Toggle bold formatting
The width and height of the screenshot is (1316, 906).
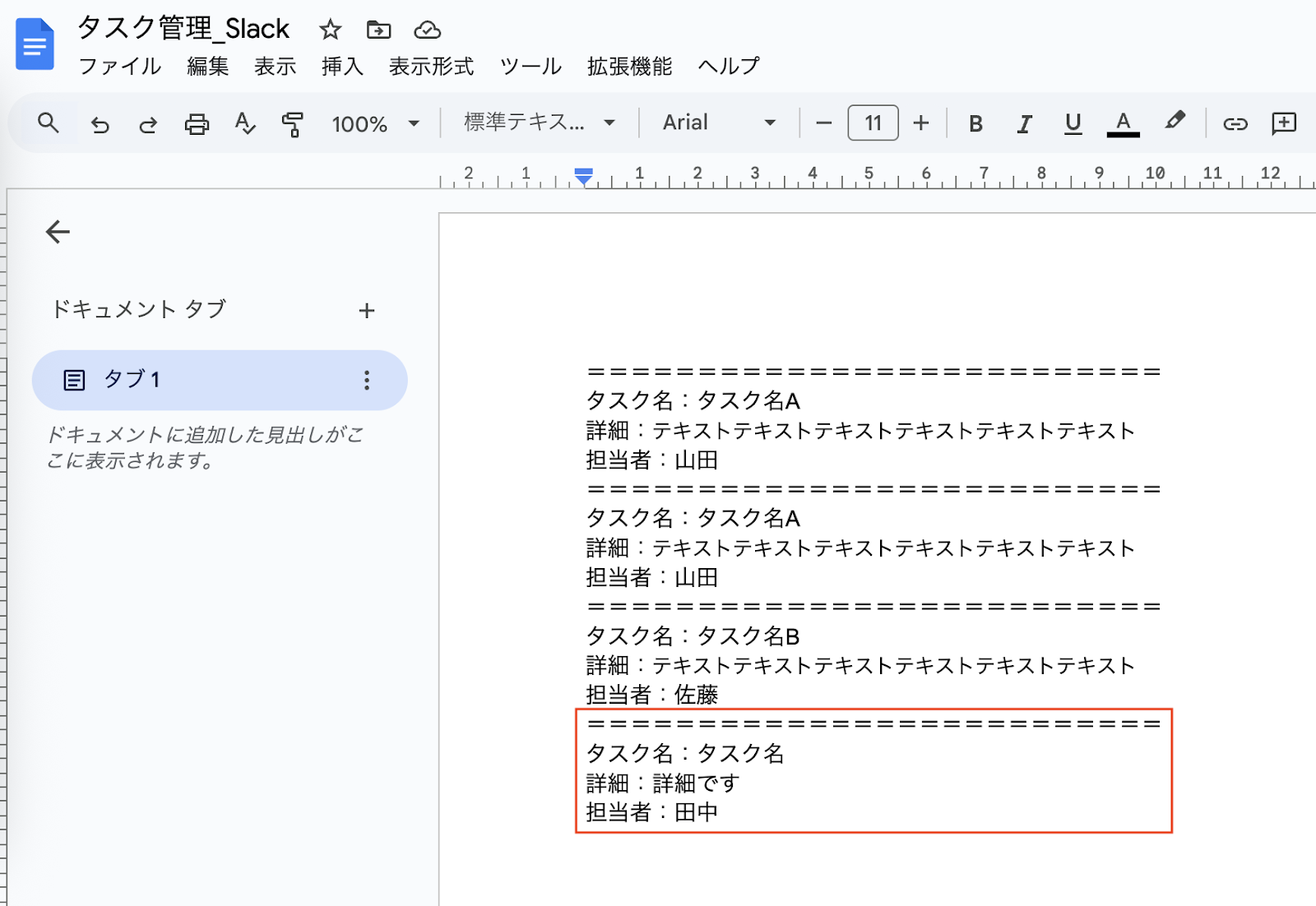975,124
